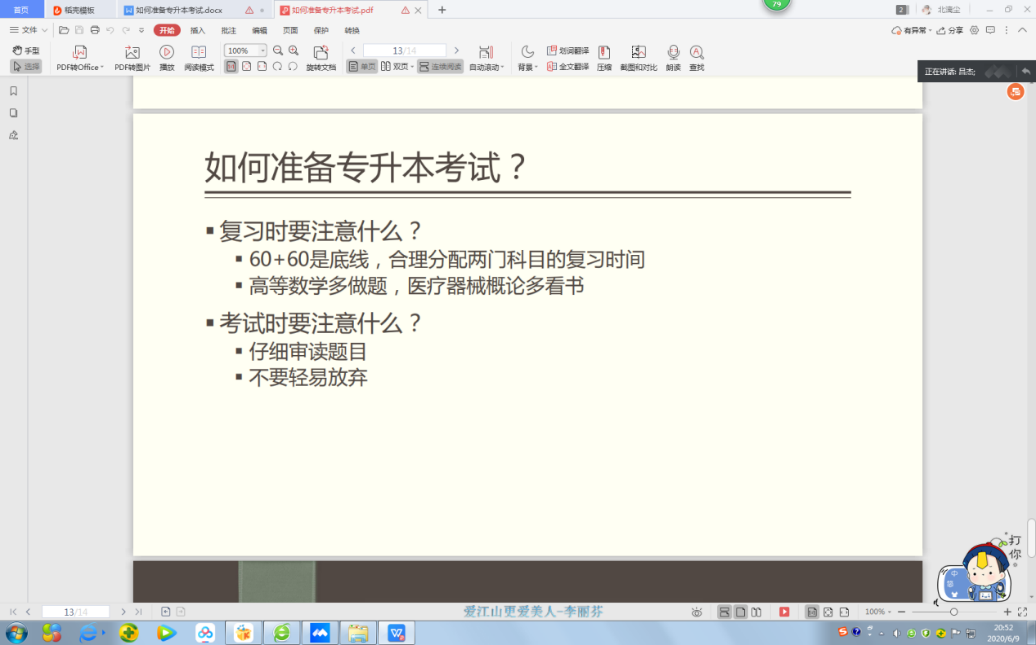Switch to 单页 single page view
This screenshot has height=645, width=1036.
(x=362, y=67)
